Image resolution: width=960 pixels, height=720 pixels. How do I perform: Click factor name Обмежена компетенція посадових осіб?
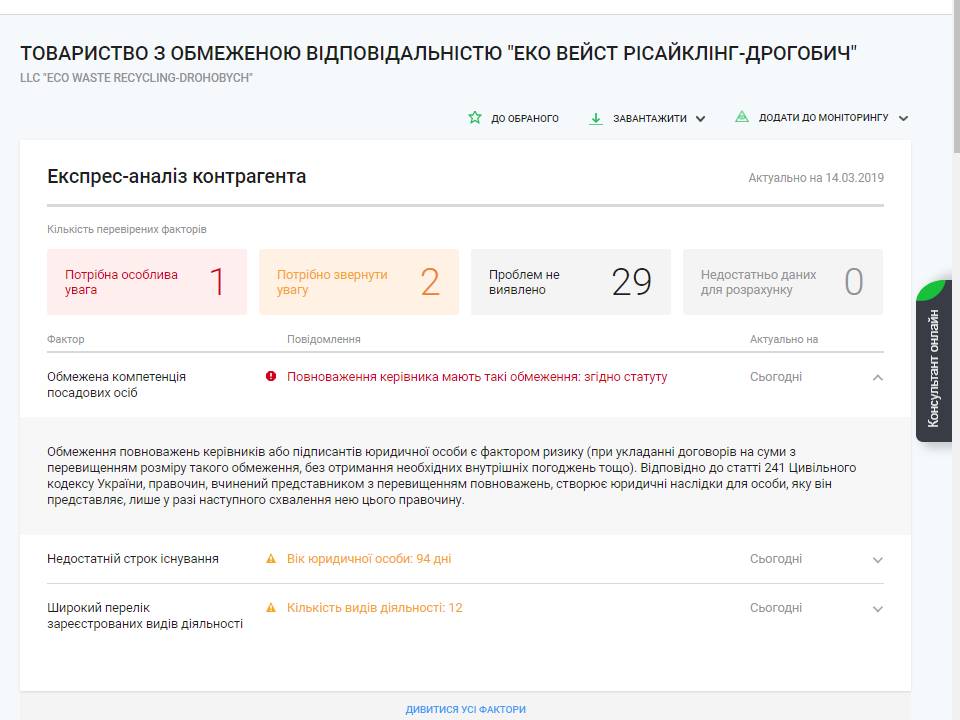tap(116, 384)
